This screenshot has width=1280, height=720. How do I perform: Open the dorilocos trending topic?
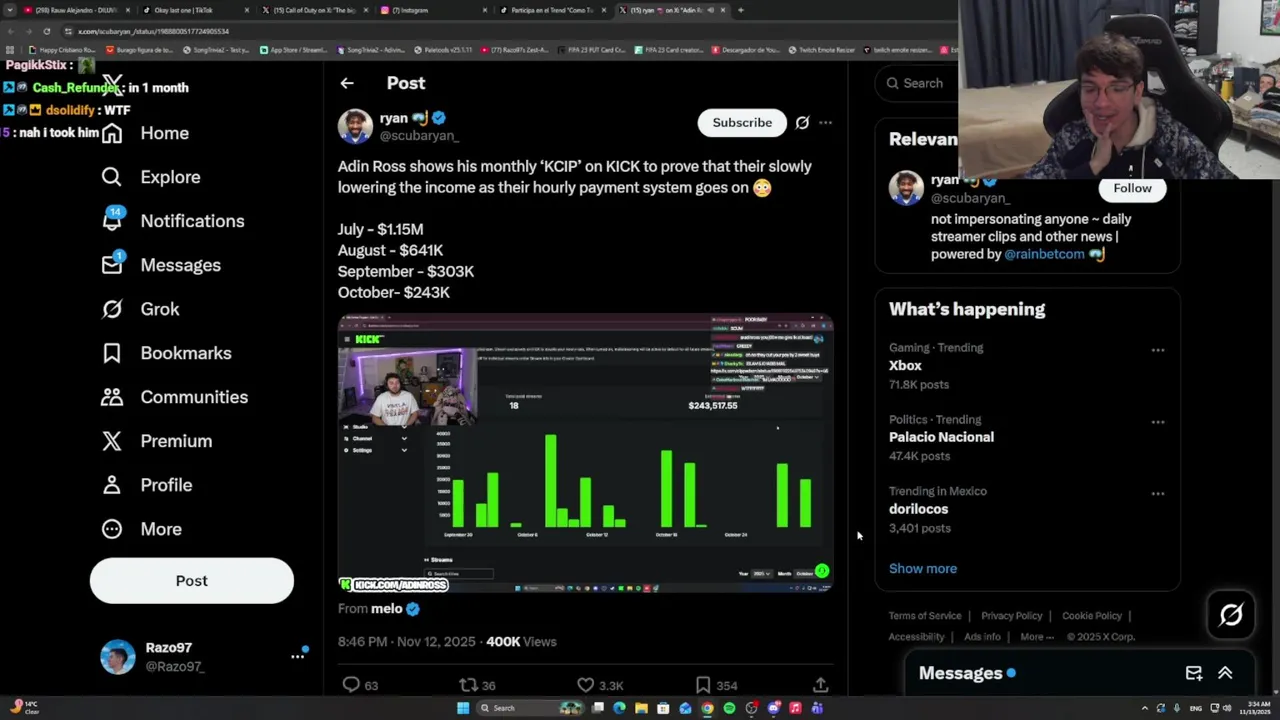click(x=918, y=509)
